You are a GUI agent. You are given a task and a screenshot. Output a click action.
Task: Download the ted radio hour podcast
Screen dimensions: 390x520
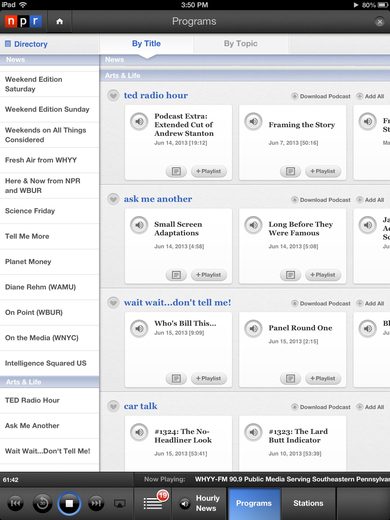[321, 96]
